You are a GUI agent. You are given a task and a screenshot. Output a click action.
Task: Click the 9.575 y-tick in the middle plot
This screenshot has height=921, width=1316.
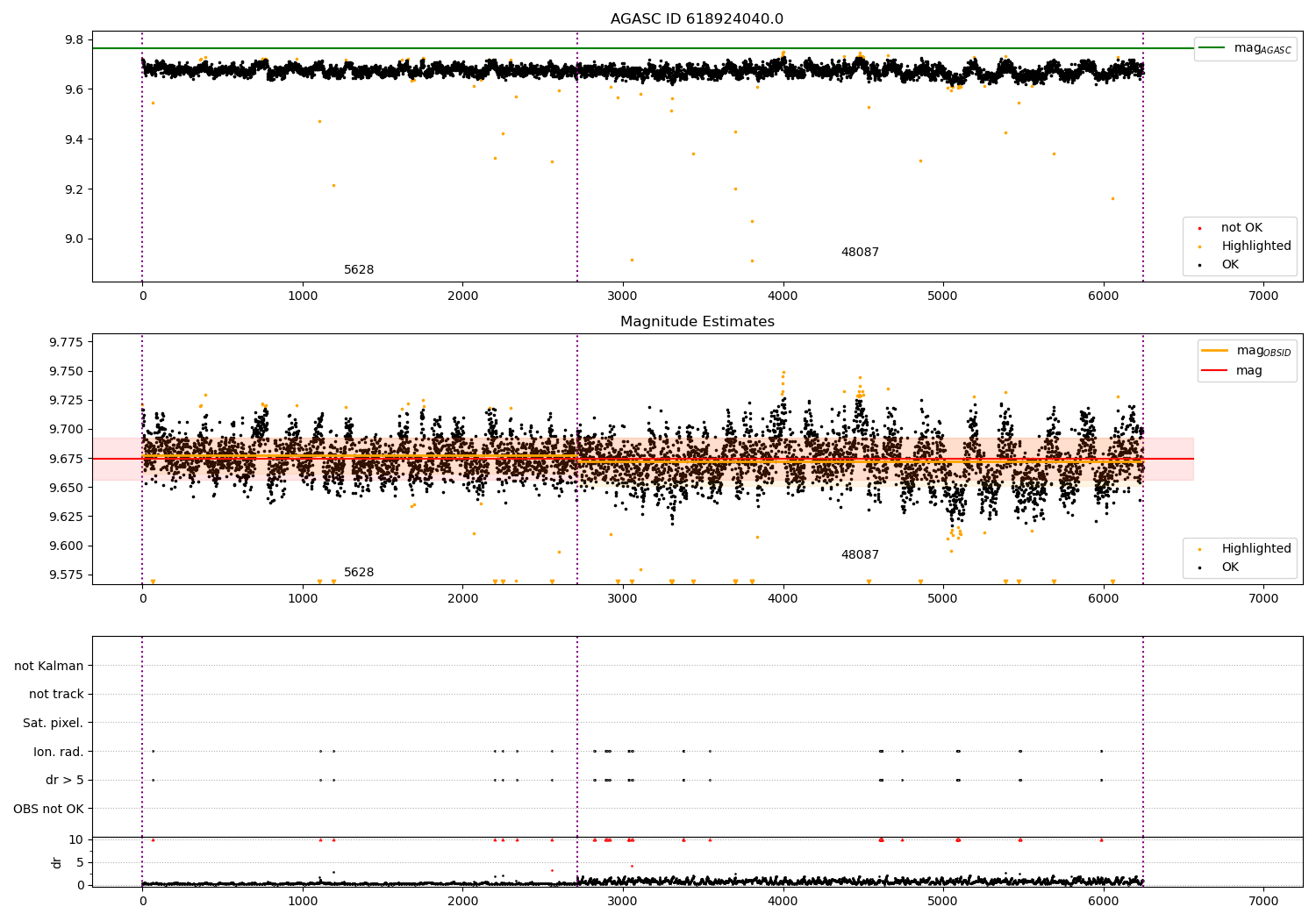67,575
